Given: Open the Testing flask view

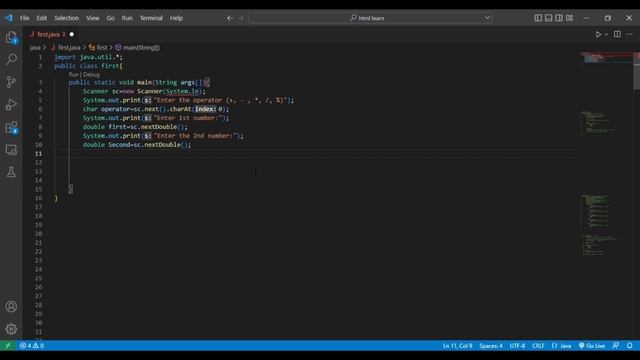Looking at the screenshot, I should click(11, 172).
